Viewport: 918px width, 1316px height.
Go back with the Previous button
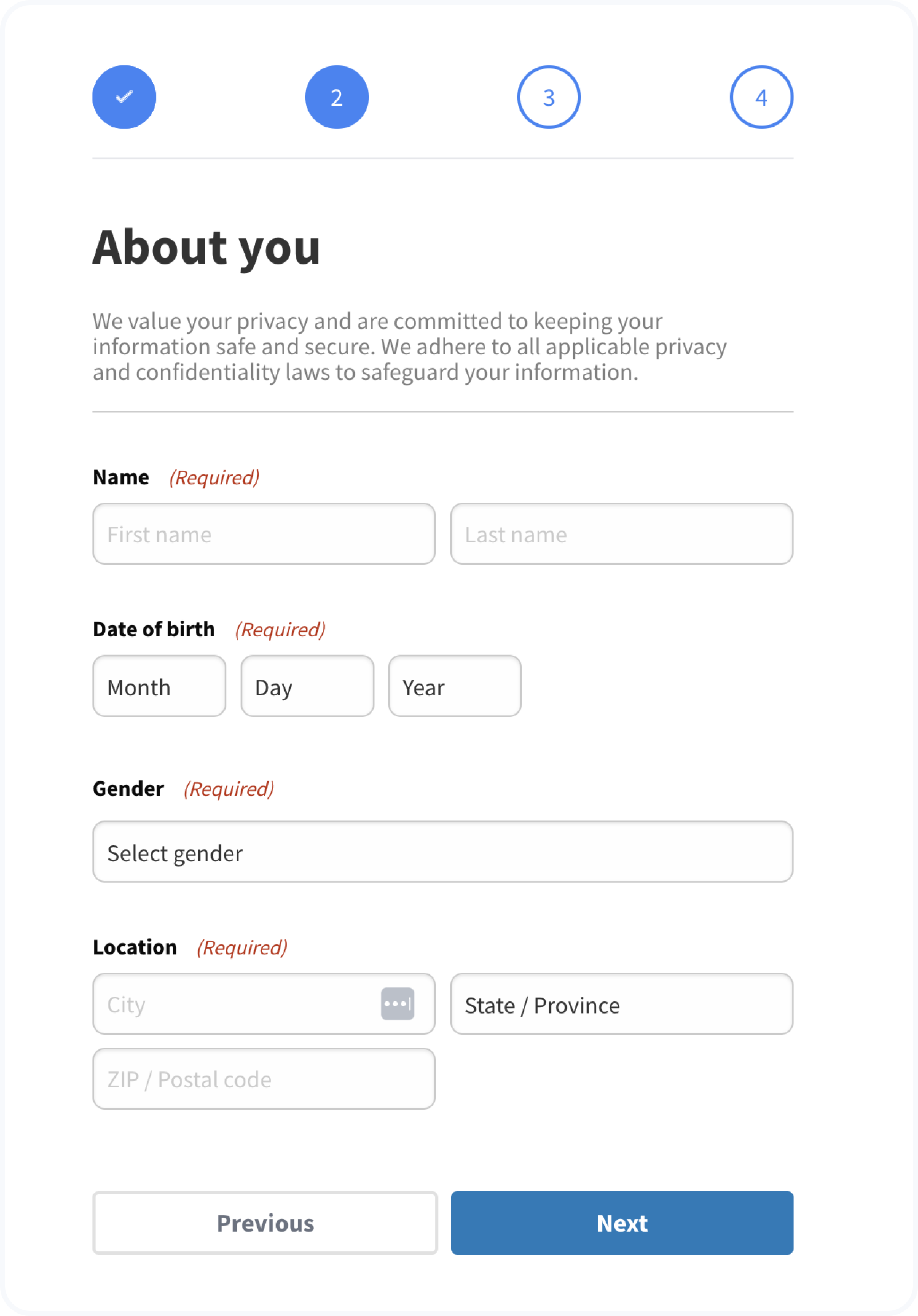tap(265, 1223)
